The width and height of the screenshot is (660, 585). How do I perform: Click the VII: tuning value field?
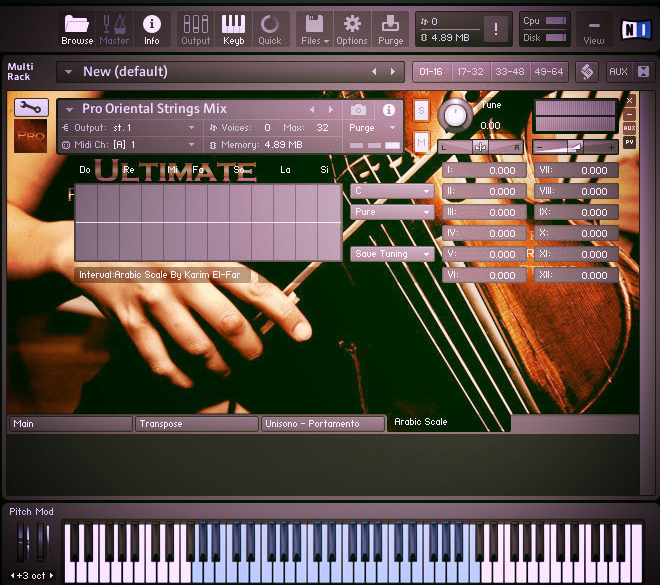coord(576,170)
